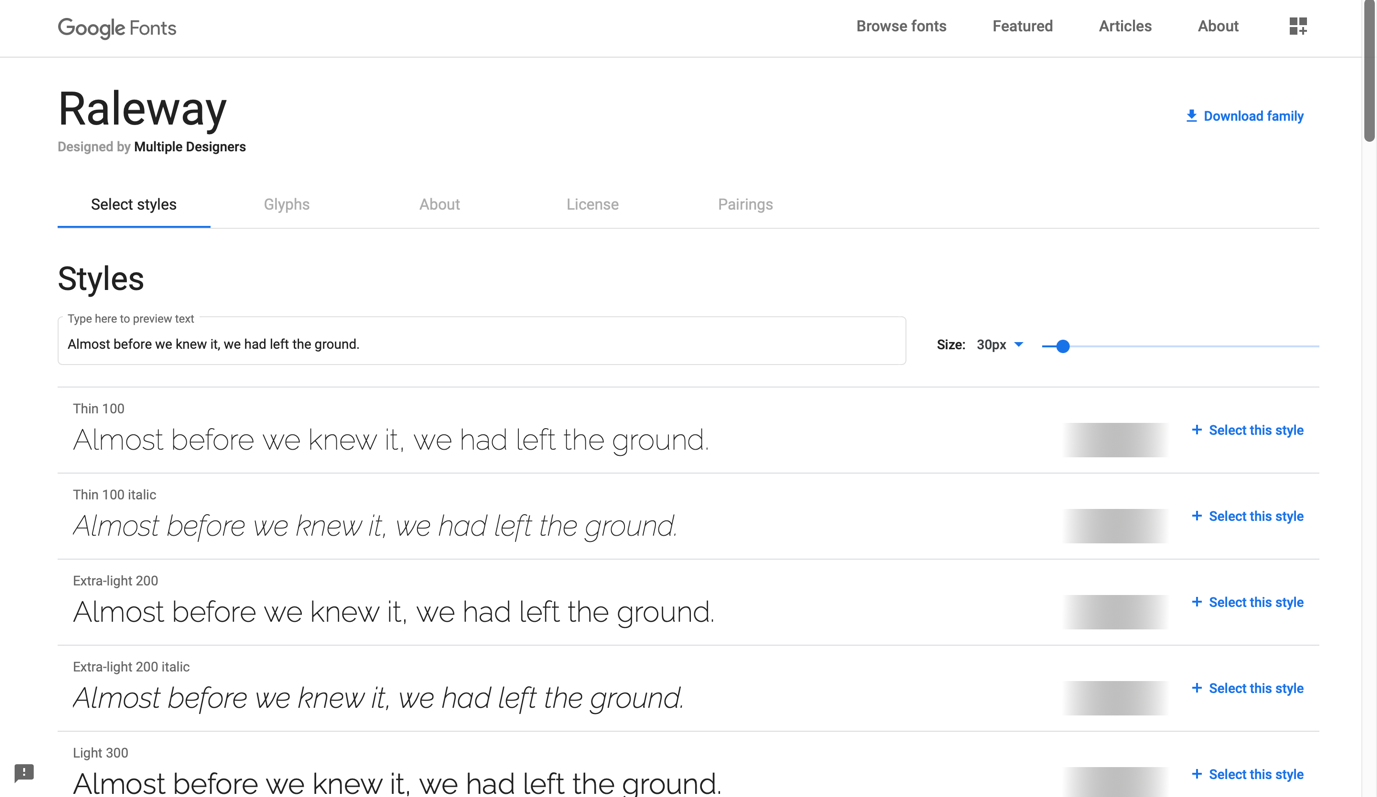Click the Extra-light 200 preview sentence
The height and width of the screenshot is (797, 1377).
[394, 612]
